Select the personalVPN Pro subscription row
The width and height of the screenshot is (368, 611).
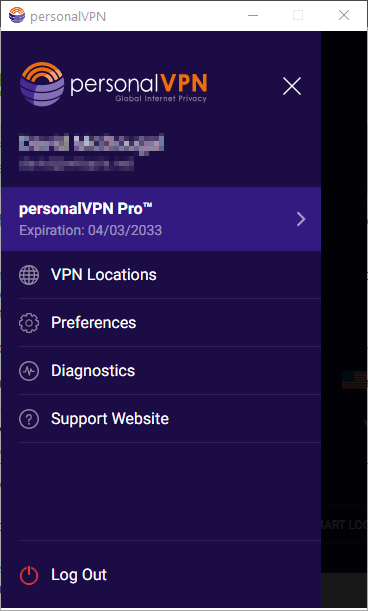161,219
